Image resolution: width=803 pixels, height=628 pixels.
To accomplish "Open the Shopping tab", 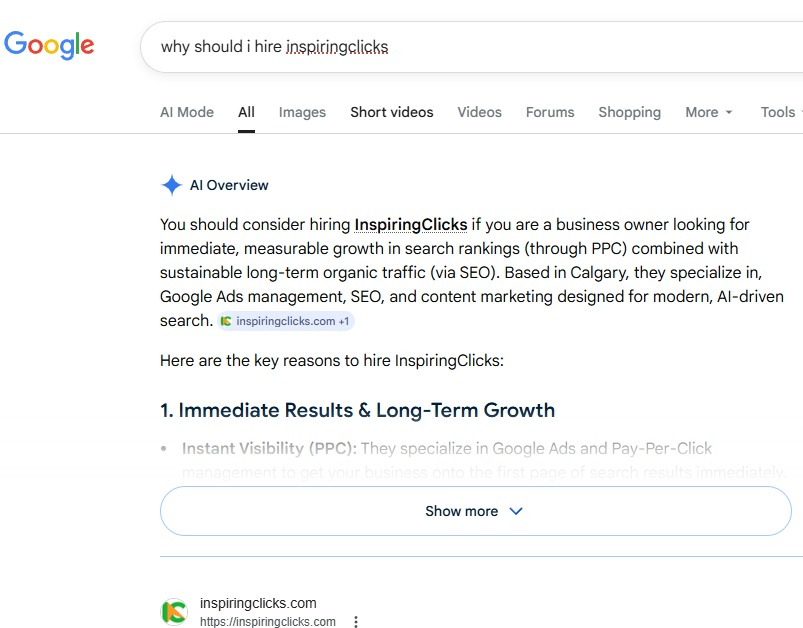I will tap(629, 112).
